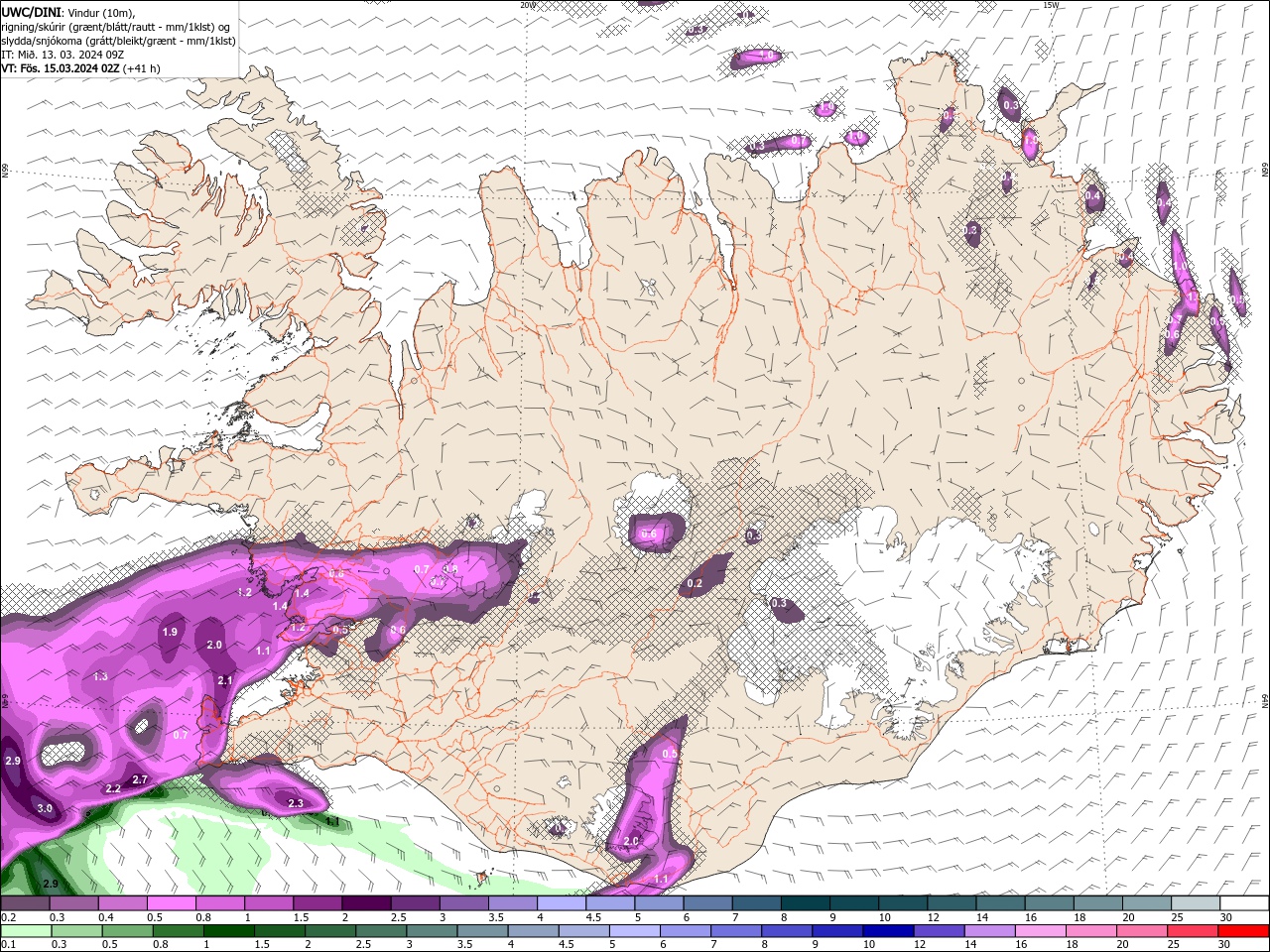Select the deep navy blue 10 swatch in bottom scale
The image size is (1270, 952).
[888, 931]
